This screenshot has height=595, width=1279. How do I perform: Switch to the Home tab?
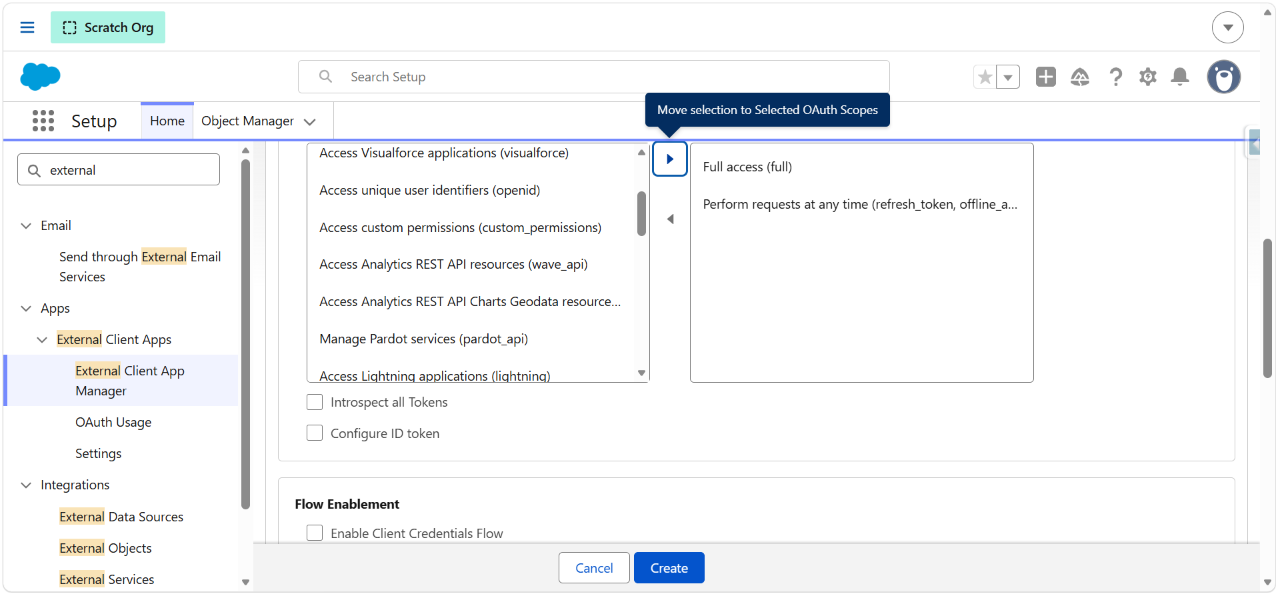[167, 121]
